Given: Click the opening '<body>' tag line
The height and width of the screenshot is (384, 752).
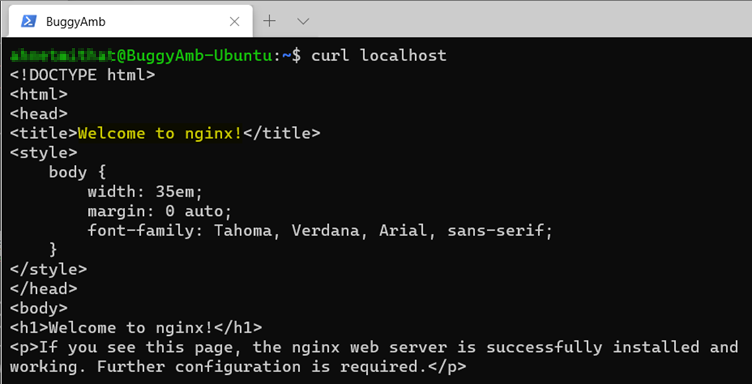Looking at the screenshot, I should pos(39,308).
